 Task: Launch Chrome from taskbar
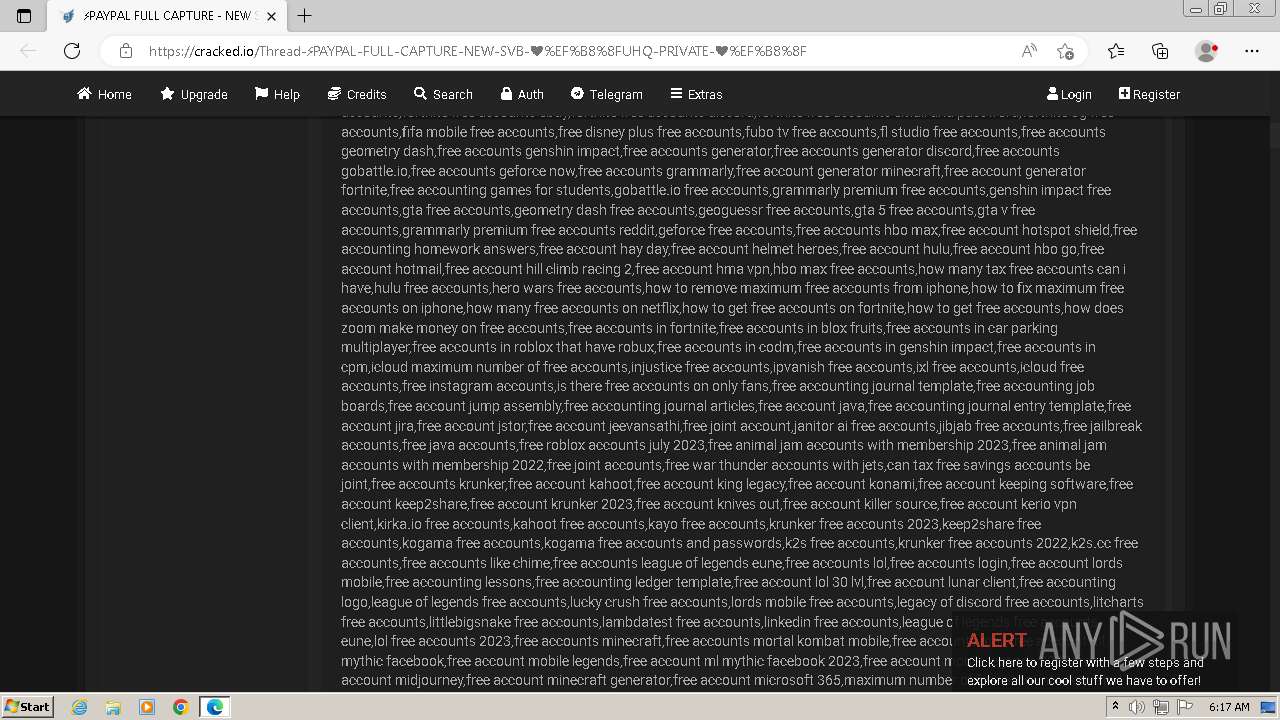tap(181, 707)
